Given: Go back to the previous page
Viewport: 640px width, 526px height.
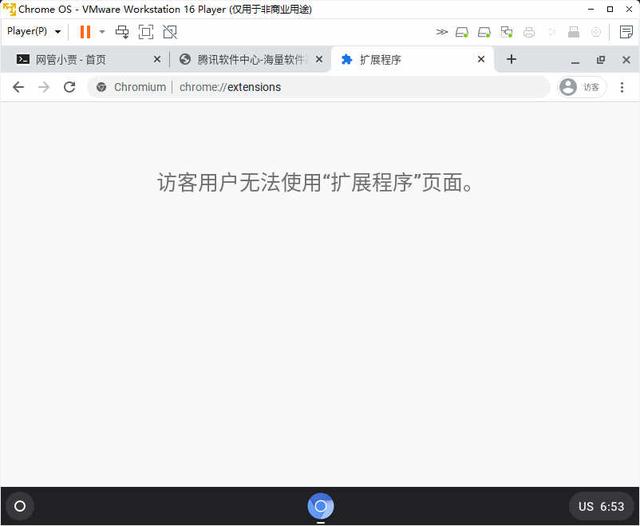Looking at the screenshot, I should coord(18,87).
